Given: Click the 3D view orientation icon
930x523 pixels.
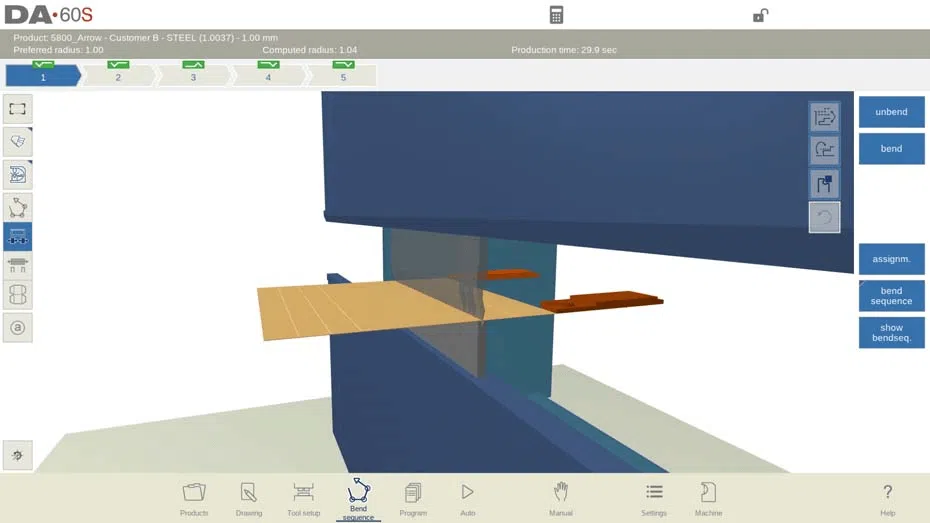Looking at the screenshot, I should point(18,142).
